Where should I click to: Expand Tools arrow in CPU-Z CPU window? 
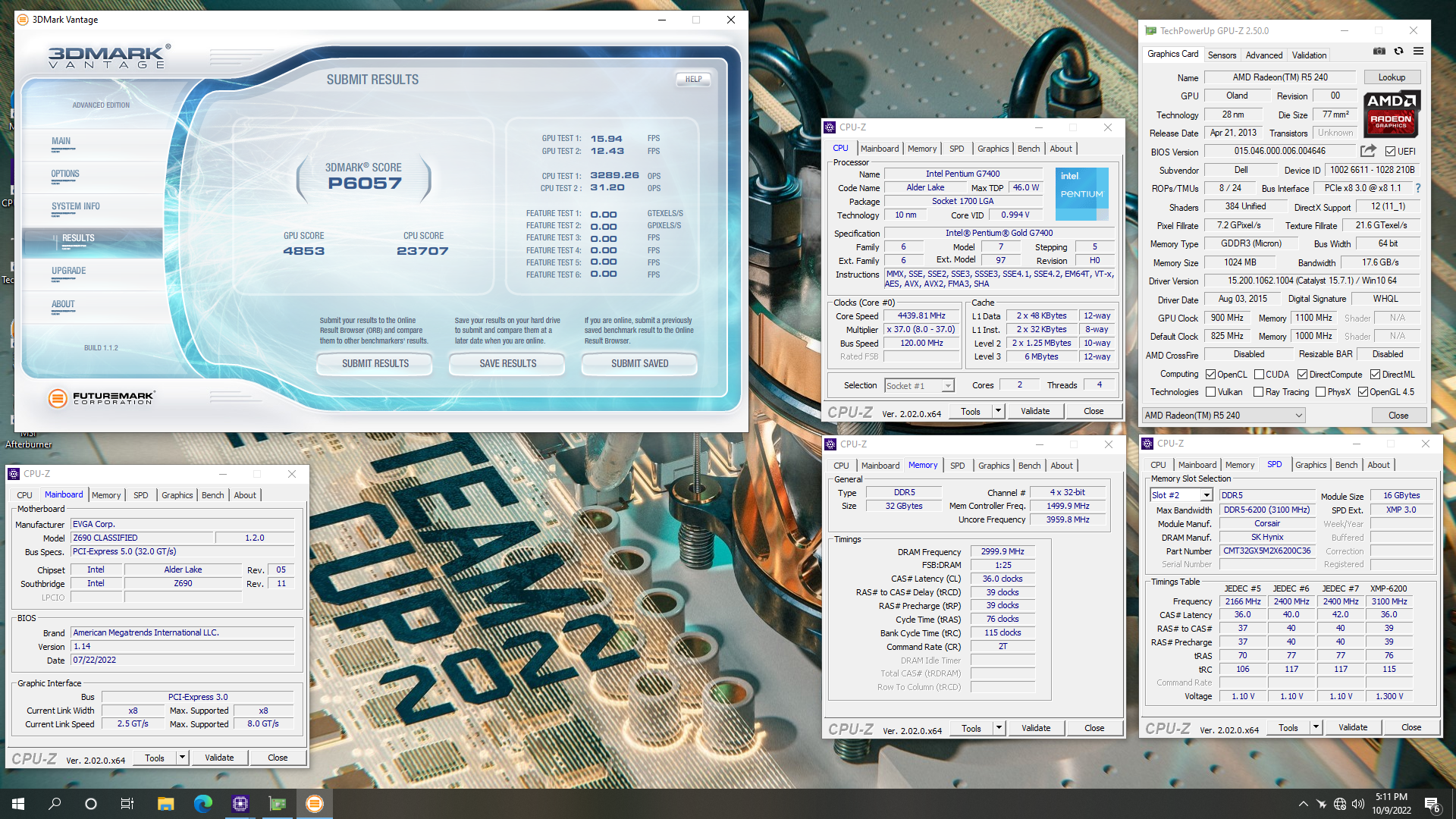point(998,411)
